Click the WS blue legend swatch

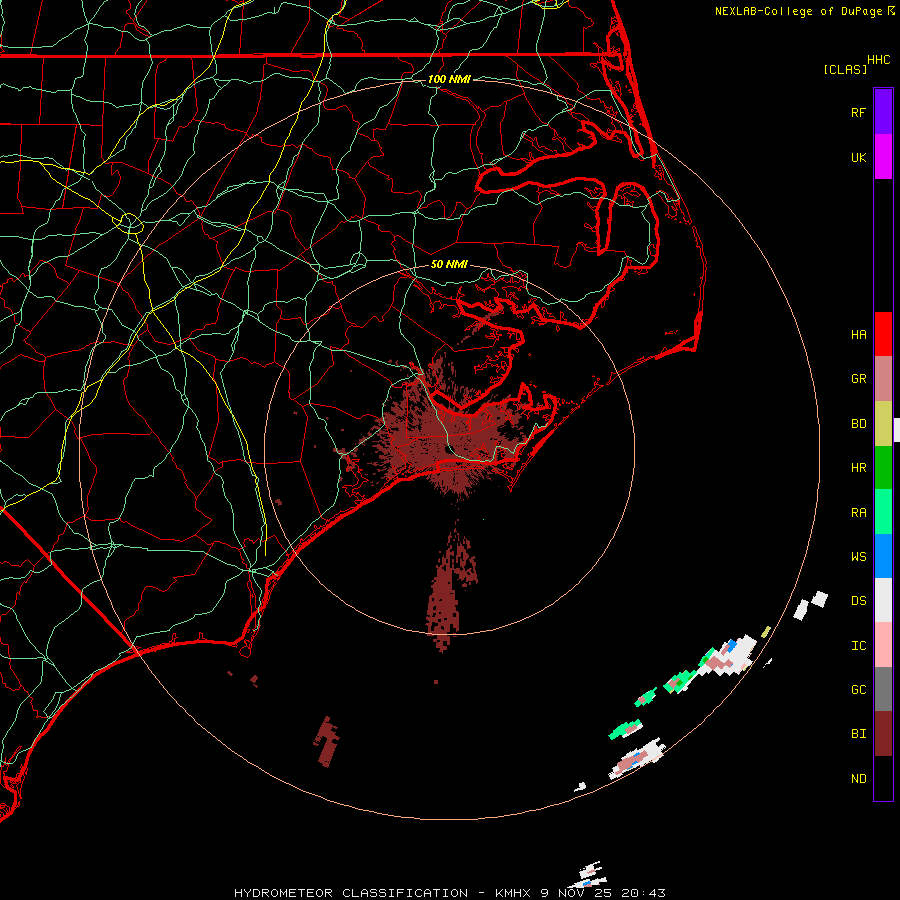click(883, 556)
